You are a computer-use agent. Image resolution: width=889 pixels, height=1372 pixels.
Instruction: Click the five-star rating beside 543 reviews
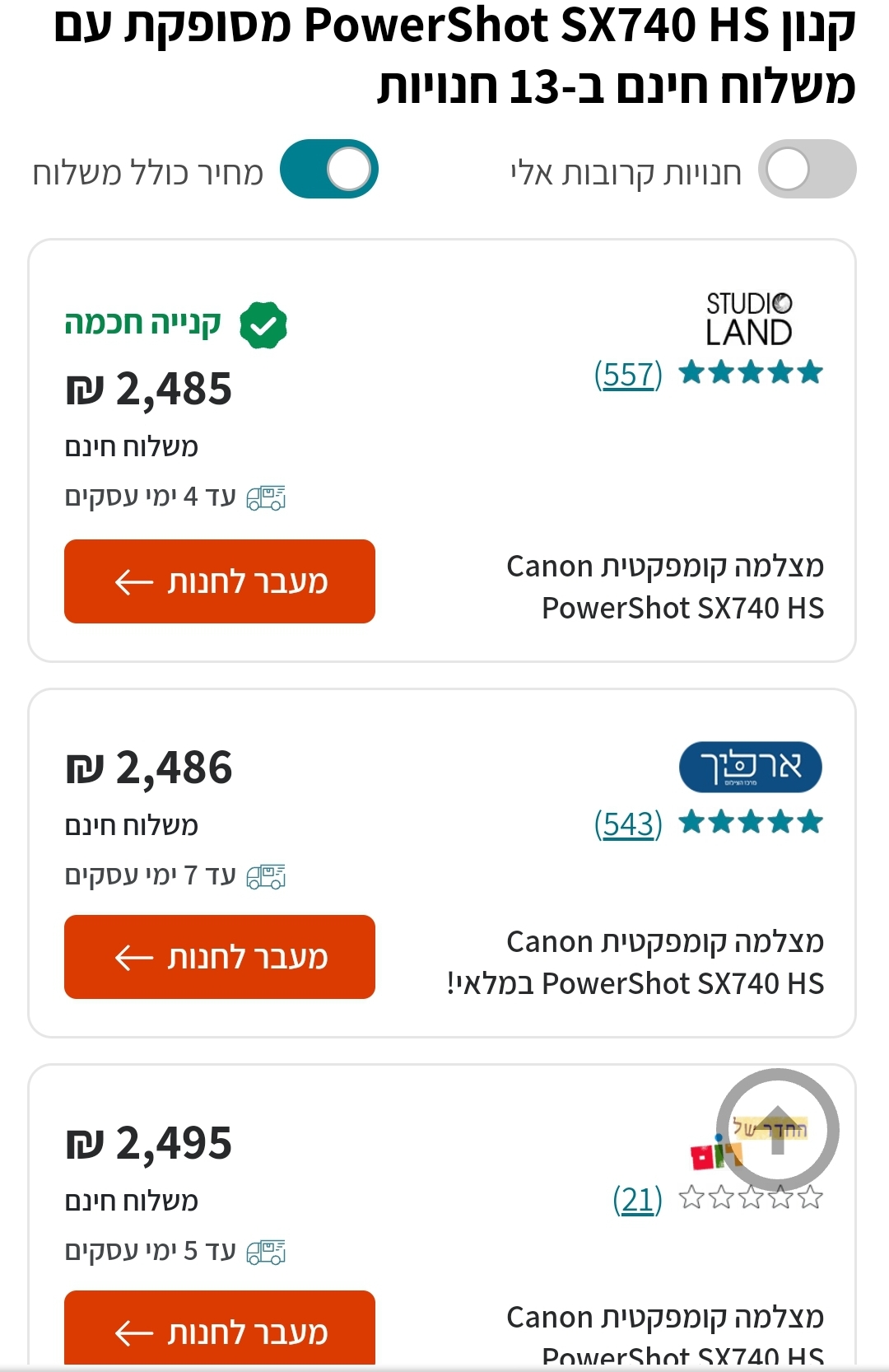[x=751, y=823]
